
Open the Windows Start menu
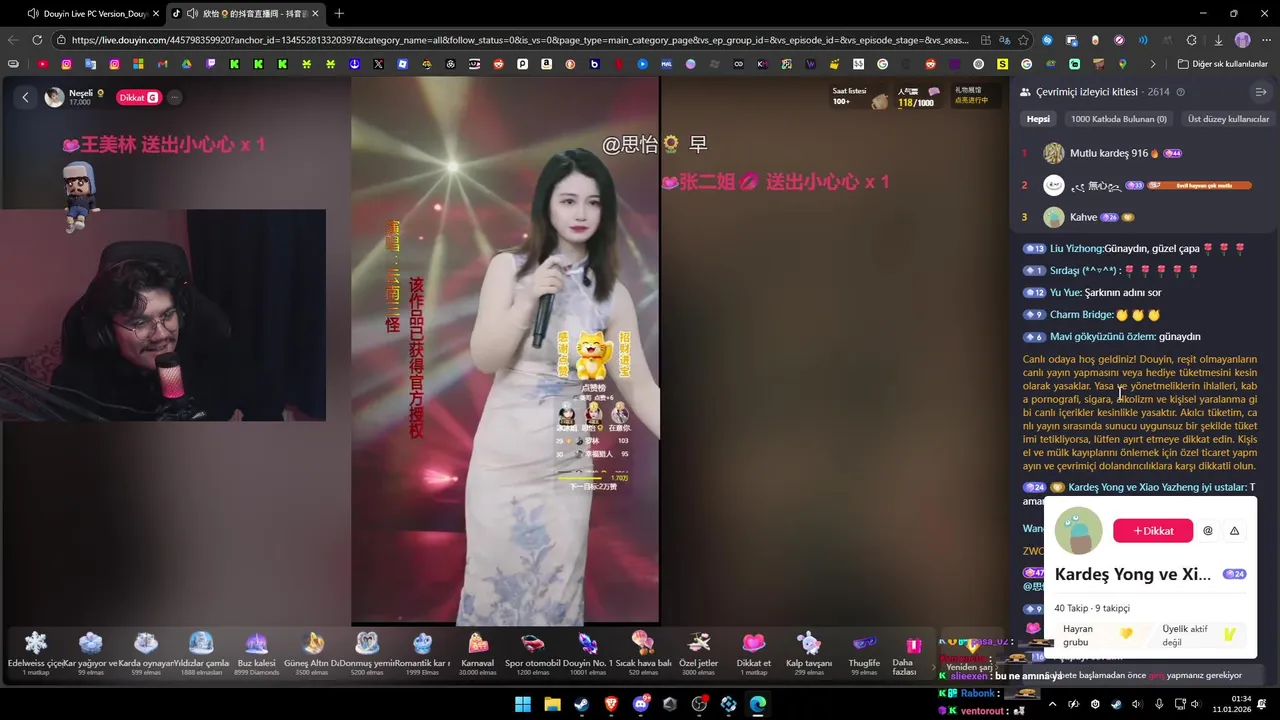point(523,704)
